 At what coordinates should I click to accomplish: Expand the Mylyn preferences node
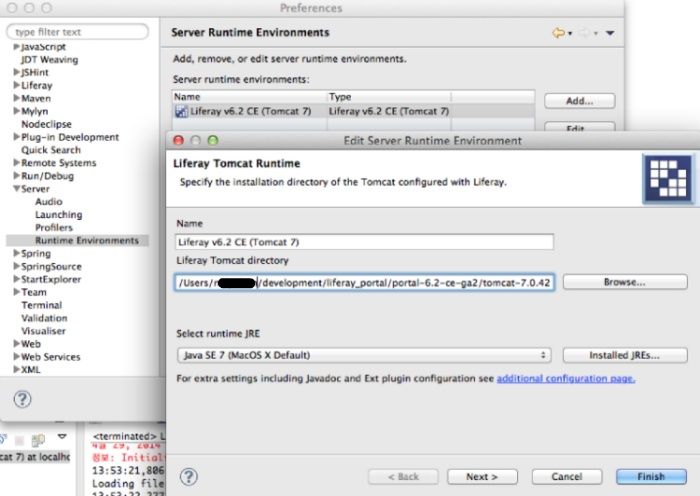coord(17,111)
